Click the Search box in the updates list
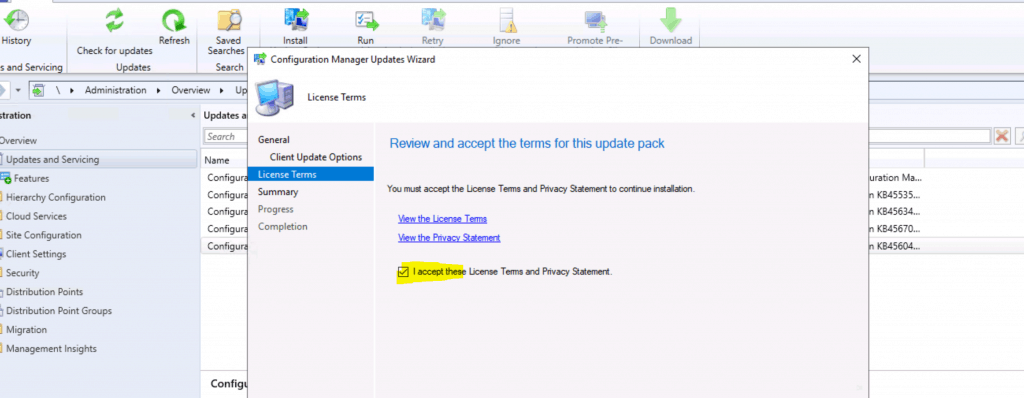 pyautogui.click(x=225, y=137)
